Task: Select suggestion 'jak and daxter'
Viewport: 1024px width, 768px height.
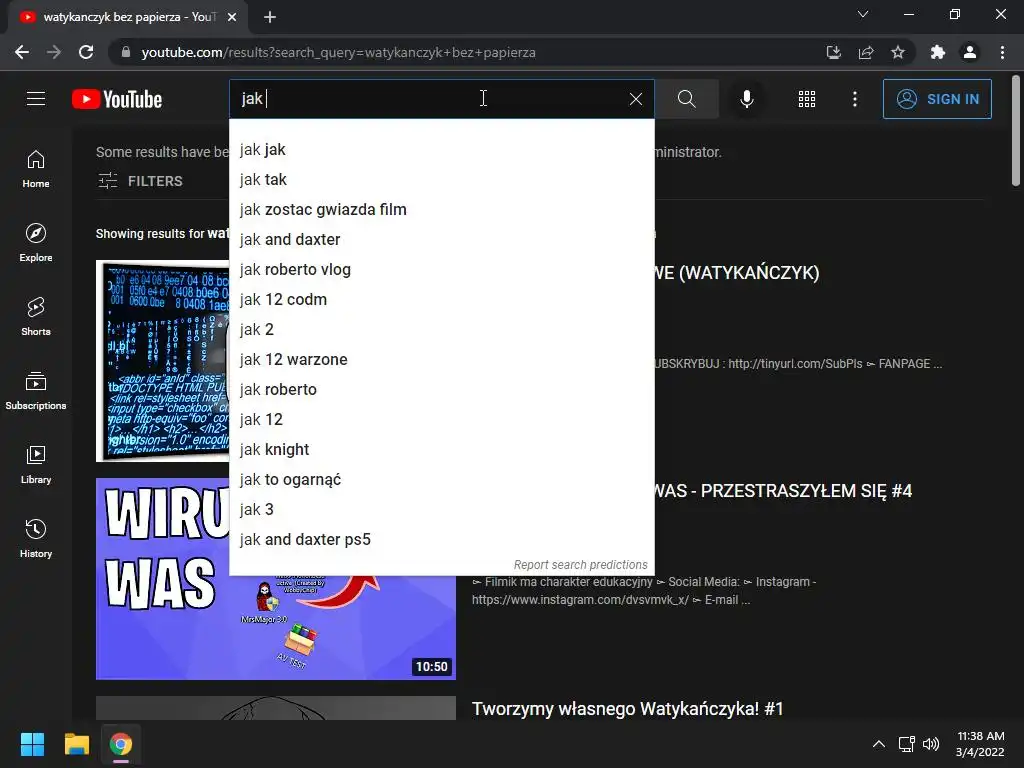Action: 442,240
